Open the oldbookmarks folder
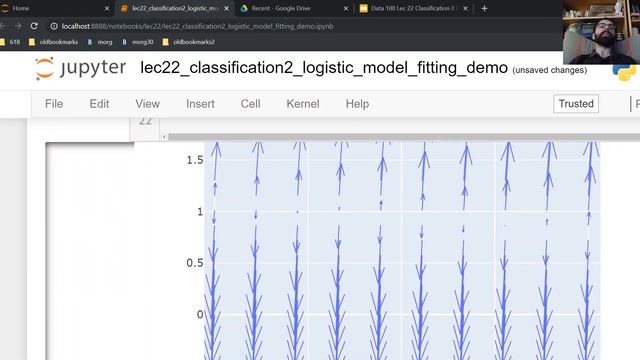Viewport: 640px width, 360px height. [53, 42]
